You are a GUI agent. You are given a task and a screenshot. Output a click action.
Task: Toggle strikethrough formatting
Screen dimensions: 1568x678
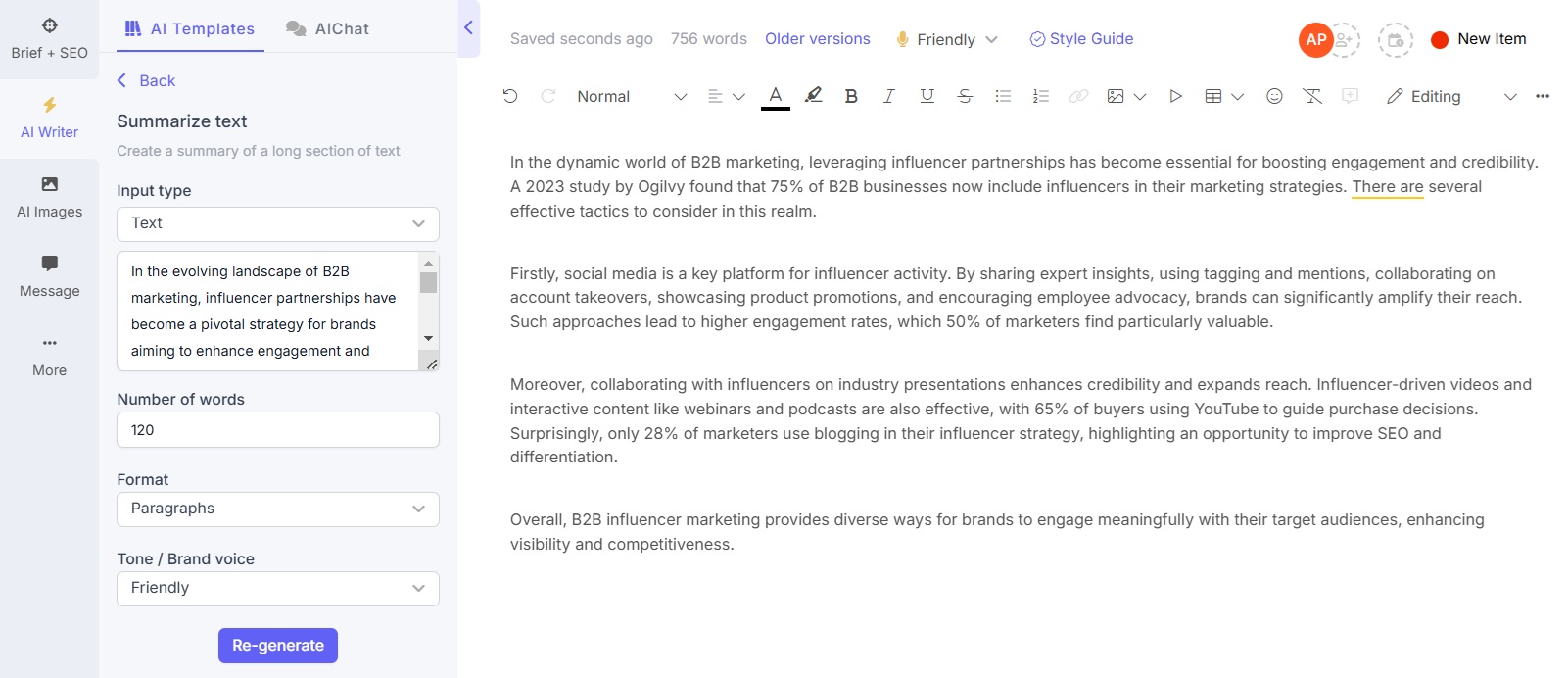point(965,96)
